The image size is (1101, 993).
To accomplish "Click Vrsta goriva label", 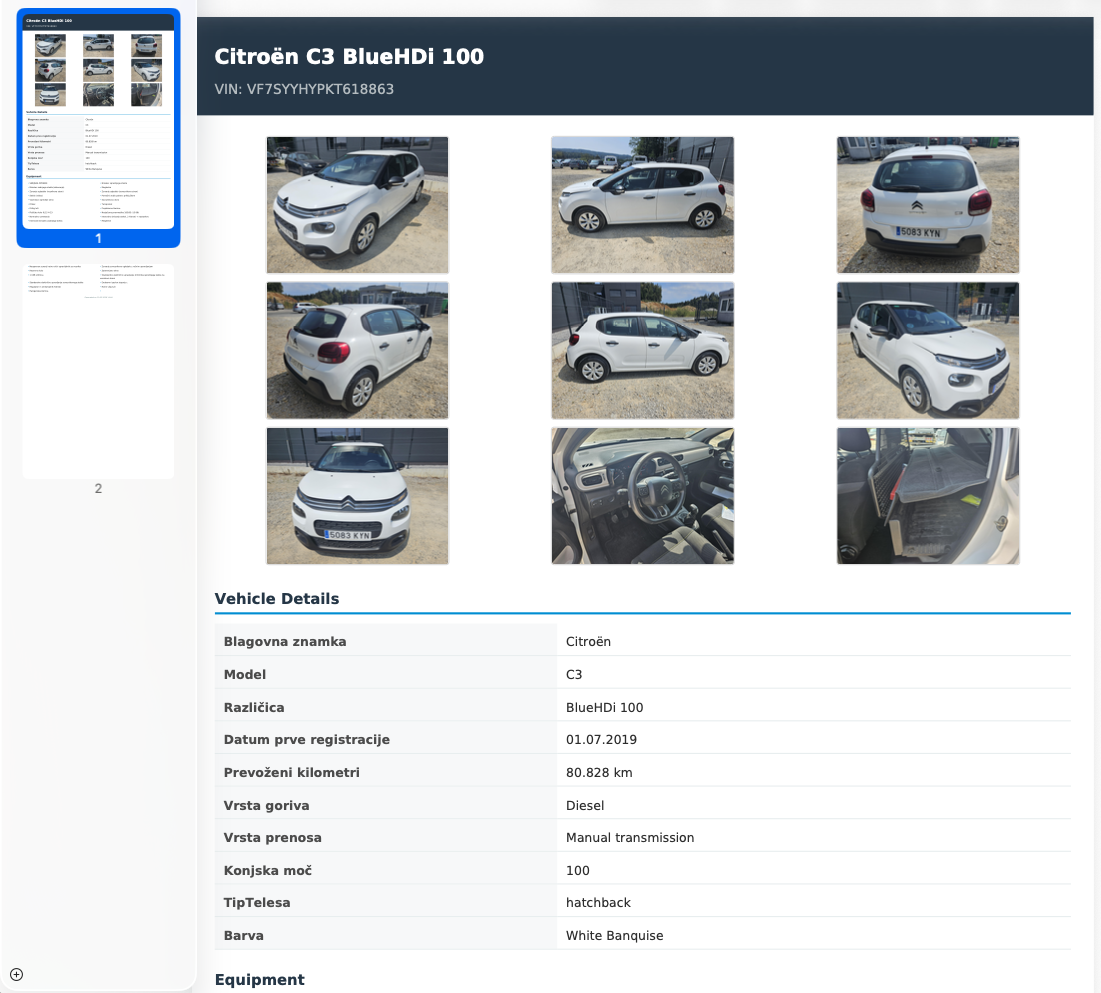I will pos(266,805).
